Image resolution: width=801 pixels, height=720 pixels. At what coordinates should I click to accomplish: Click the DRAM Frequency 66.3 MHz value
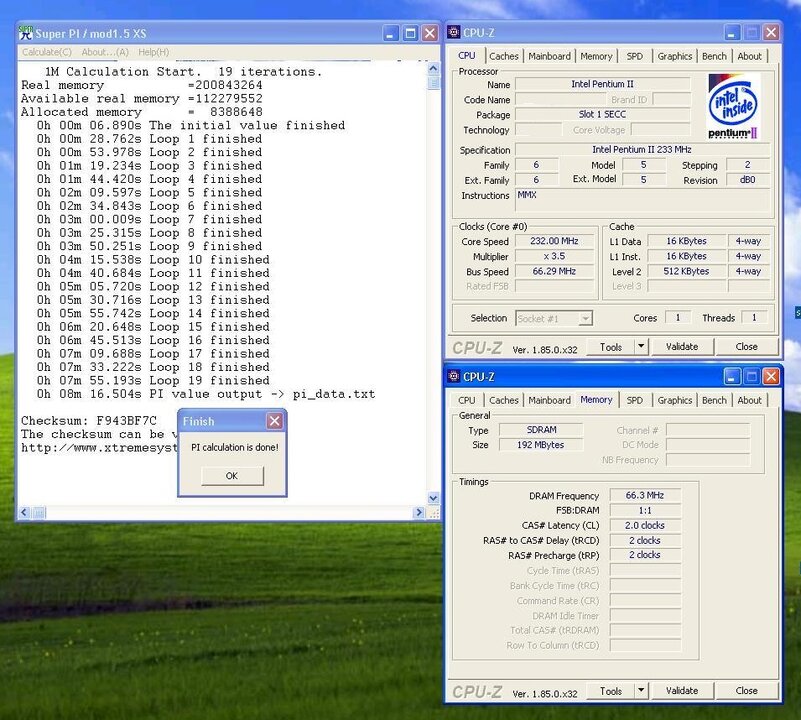(645, 495)
